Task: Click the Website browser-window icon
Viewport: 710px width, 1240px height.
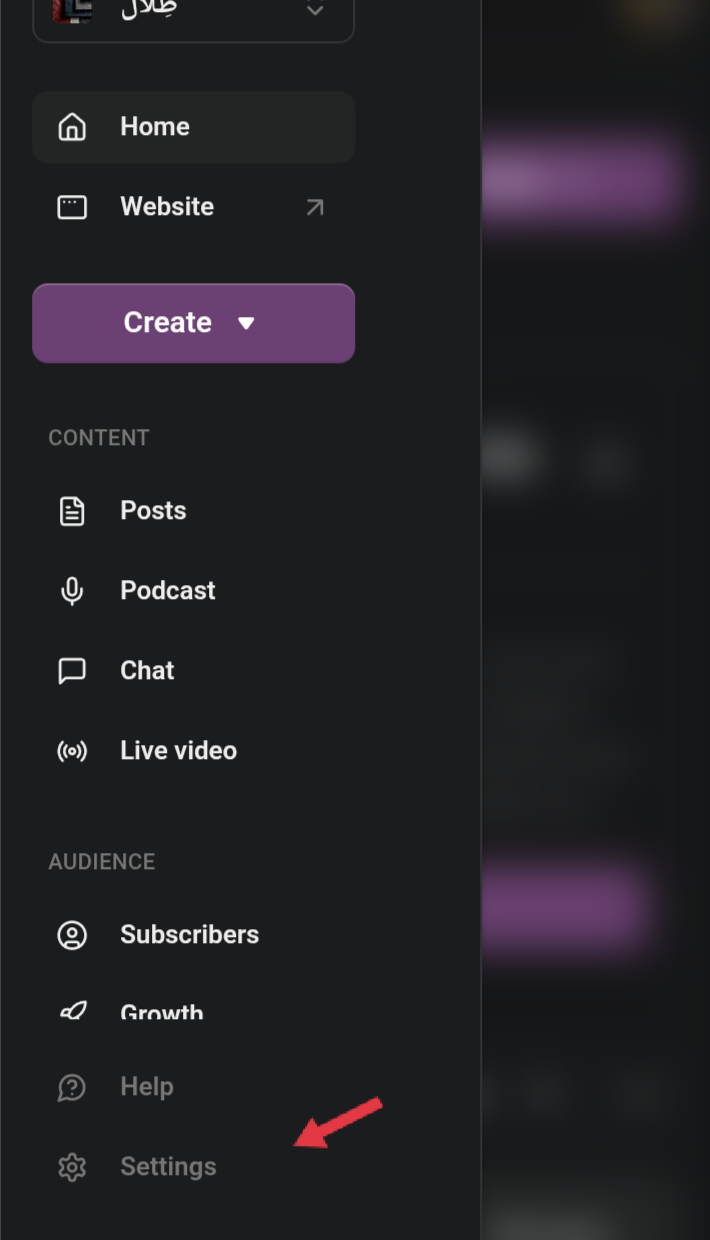Action: tap(72, 207)
